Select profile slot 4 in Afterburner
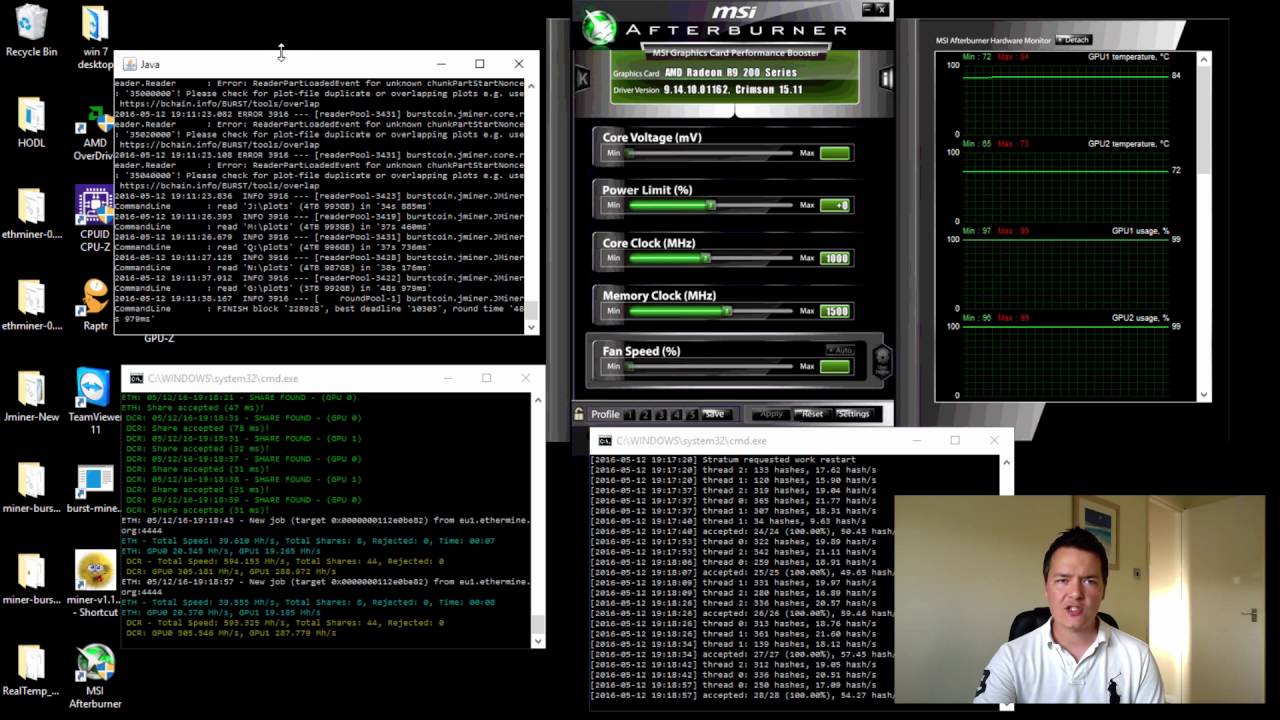The height and width of the screenshot is (720, 1280). click(677, 414)
